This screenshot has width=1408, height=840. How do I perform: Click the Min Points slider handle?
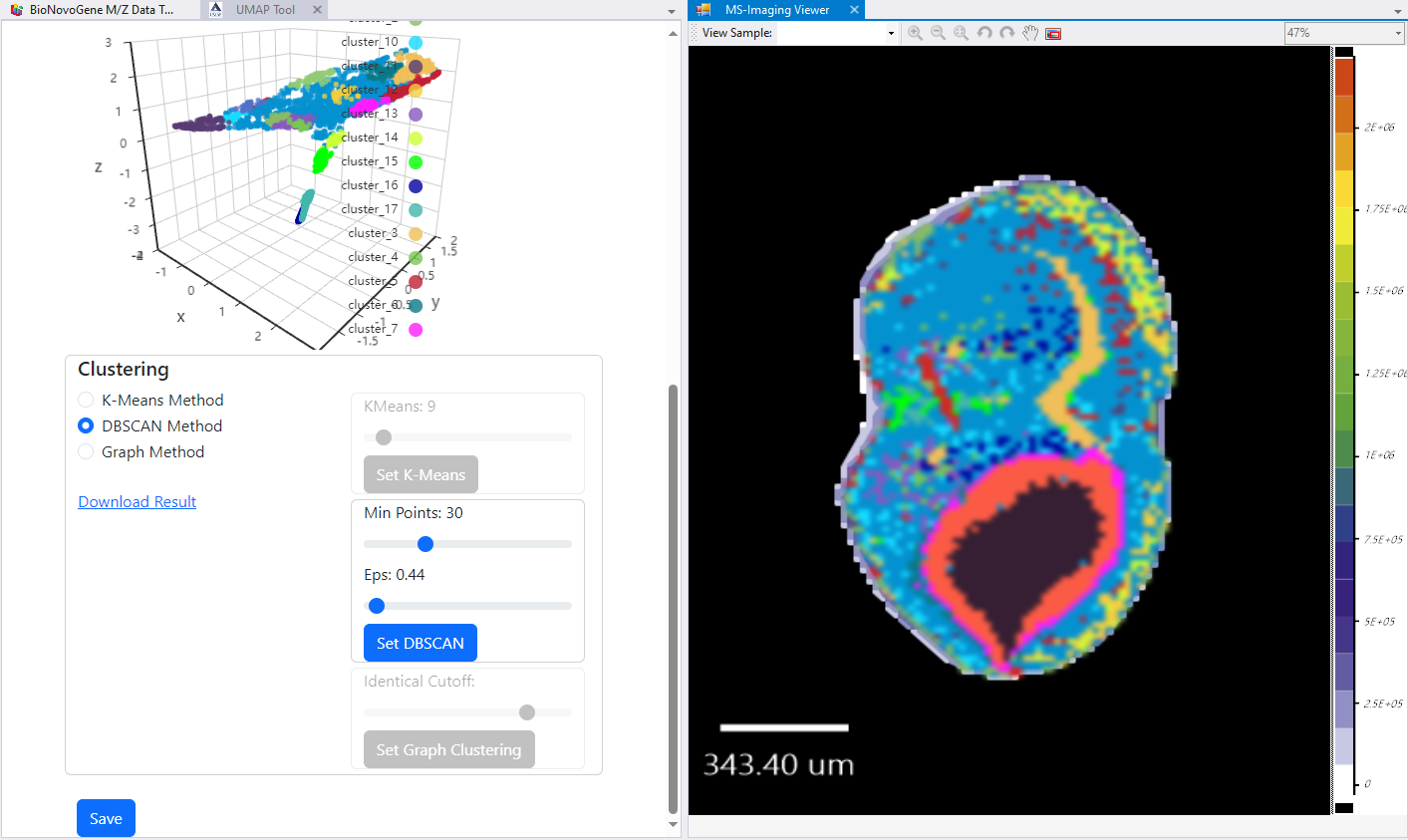pos(425,544)
